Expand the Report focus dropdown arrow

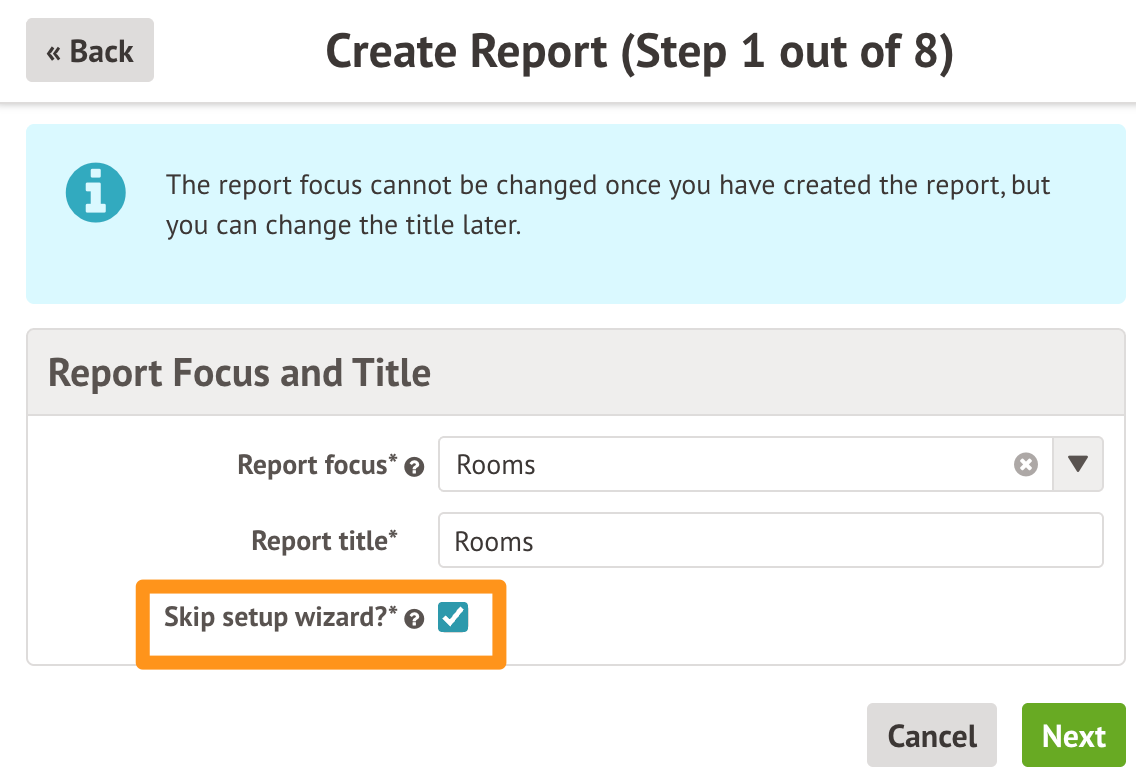click(1078, 465)
